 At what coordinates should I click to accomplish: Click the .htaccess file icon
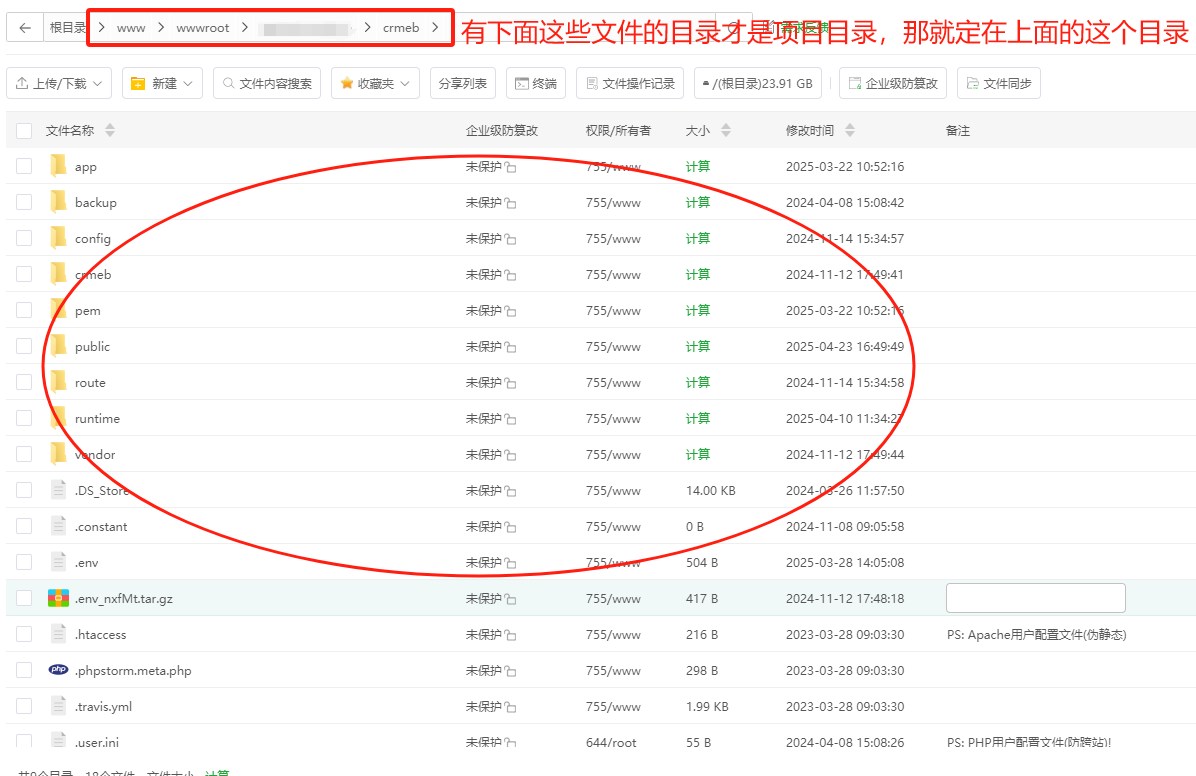(58, 634)
